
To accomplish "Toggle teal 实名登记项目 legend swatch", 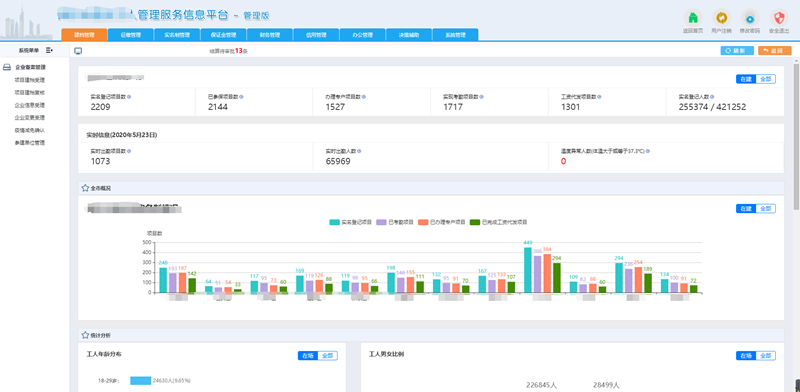I will tap(334, 223).
